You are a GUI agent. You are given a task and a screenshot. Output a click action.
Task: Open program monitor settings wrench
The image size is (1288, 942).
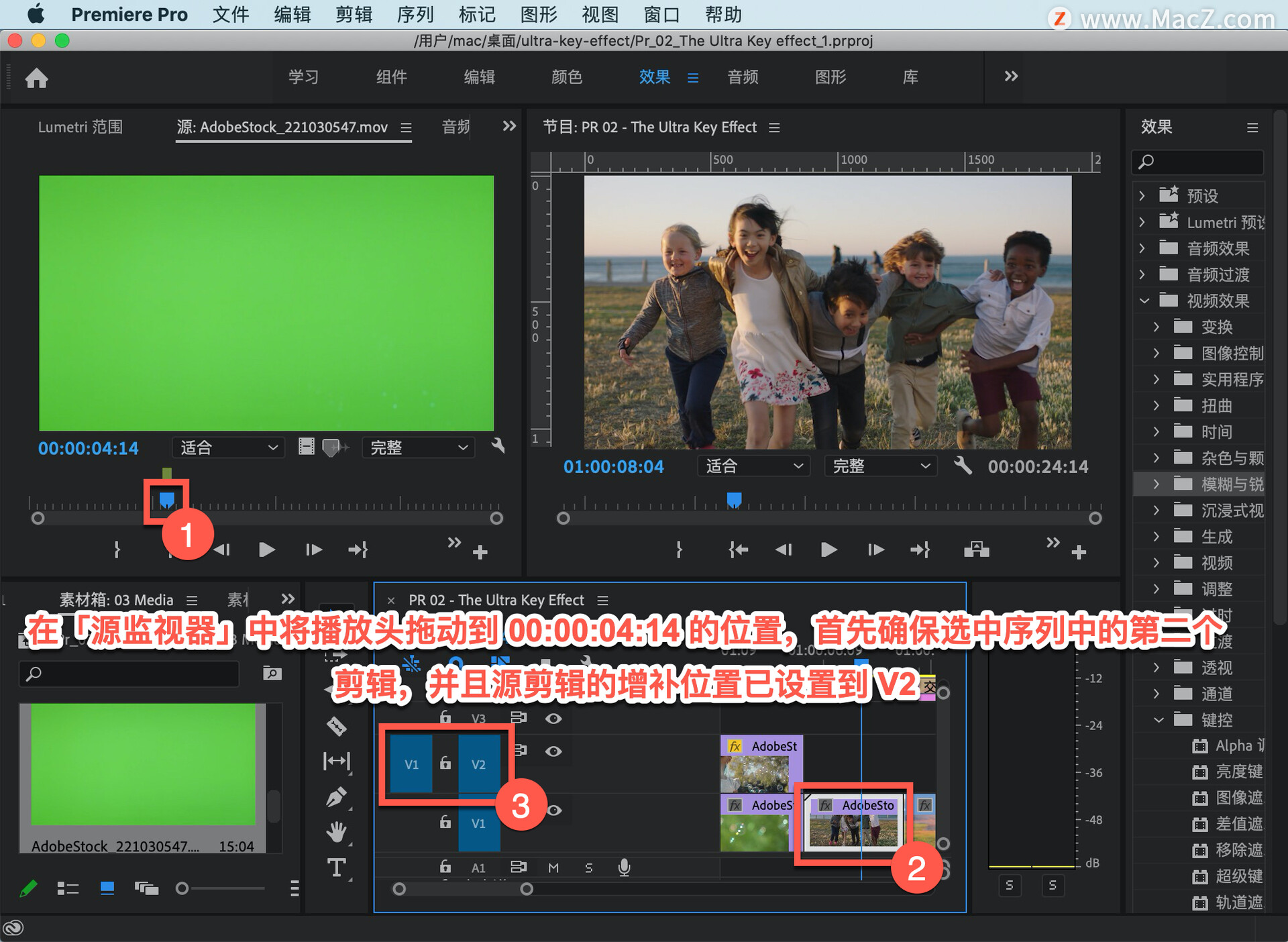pyautogui.click(x=963, y=465)
